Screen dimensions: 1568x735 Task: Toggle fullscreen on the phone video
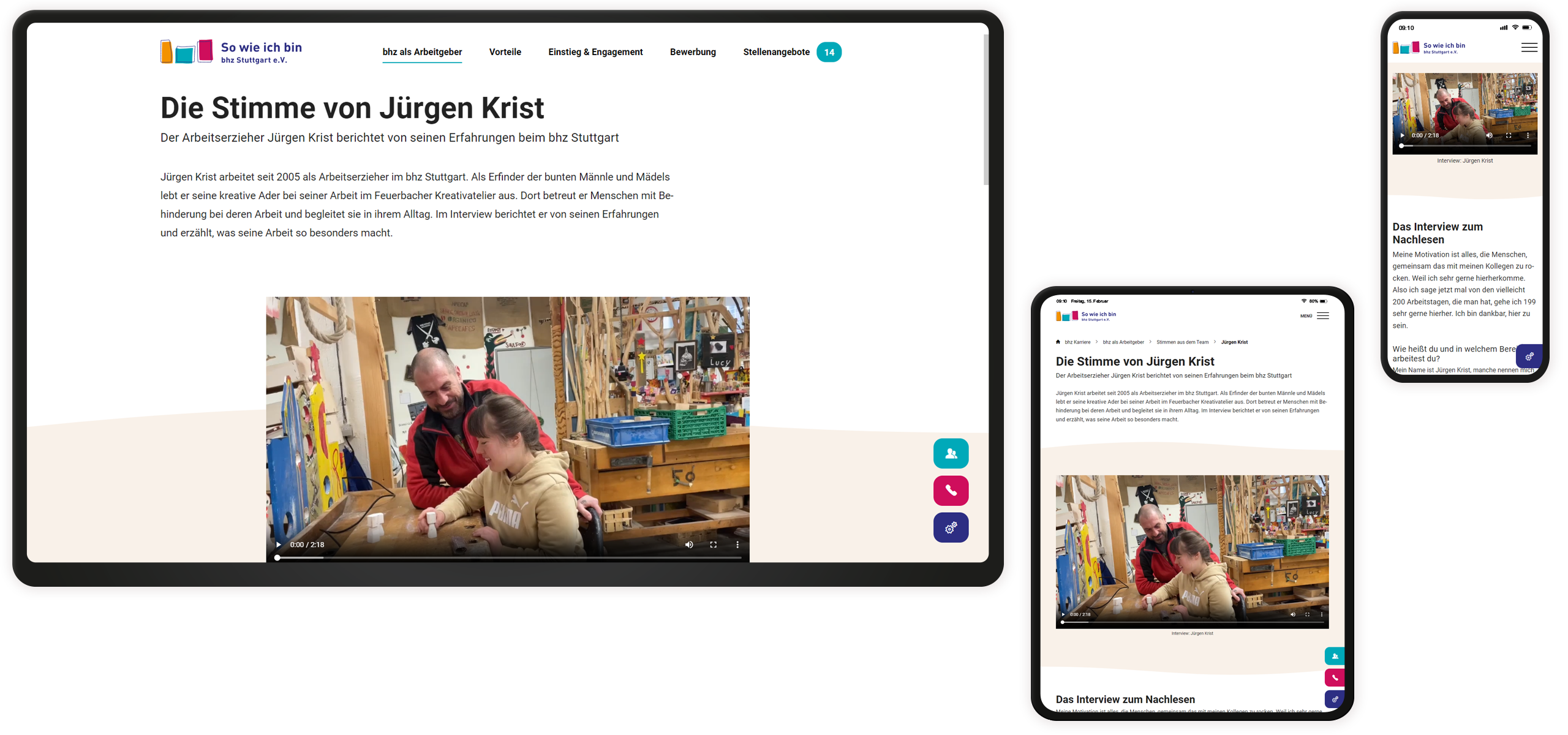coord(1509,135)
